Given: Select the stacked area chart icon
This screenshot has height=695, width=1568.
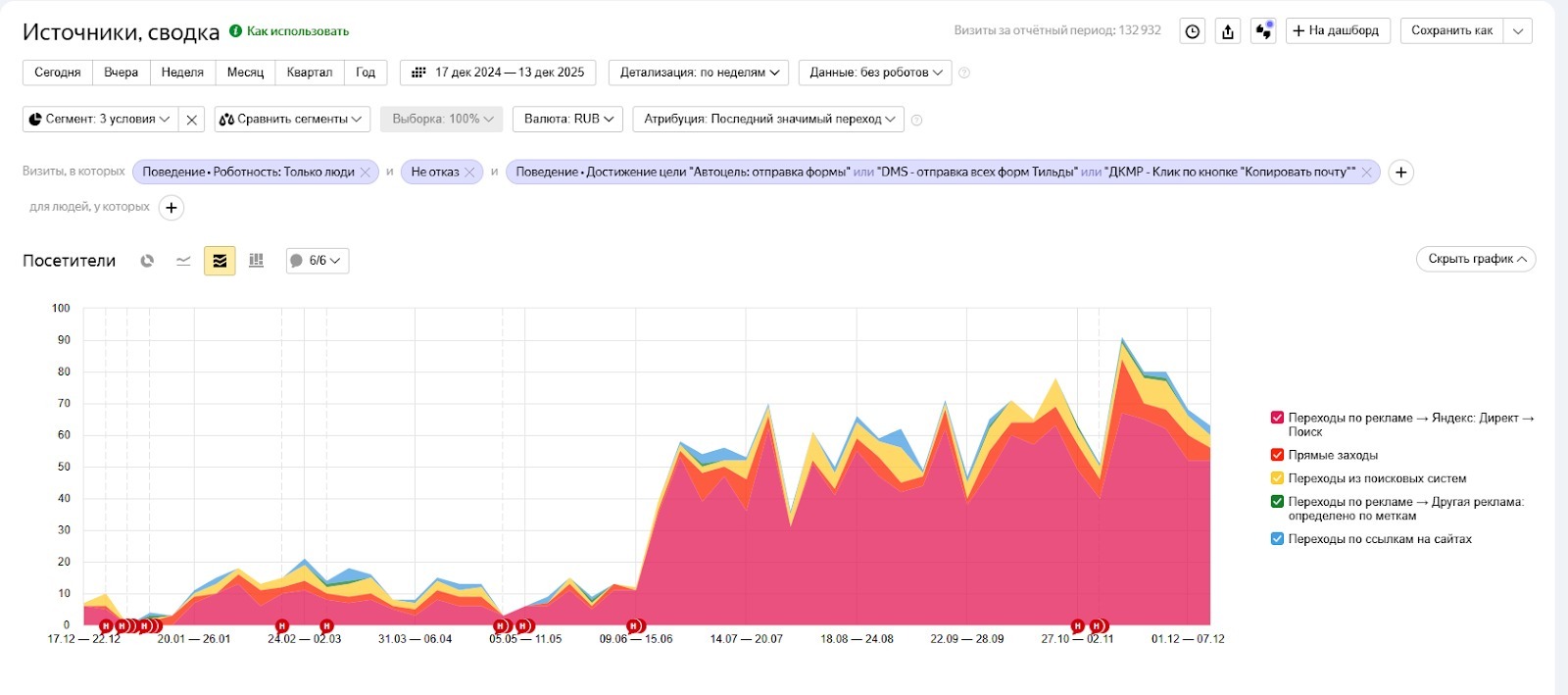Looking at the screenshot, I should point(220,261).
